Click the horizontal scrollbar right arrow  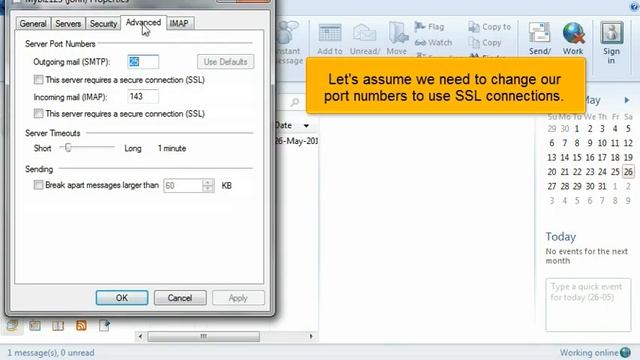pos(311,336)
